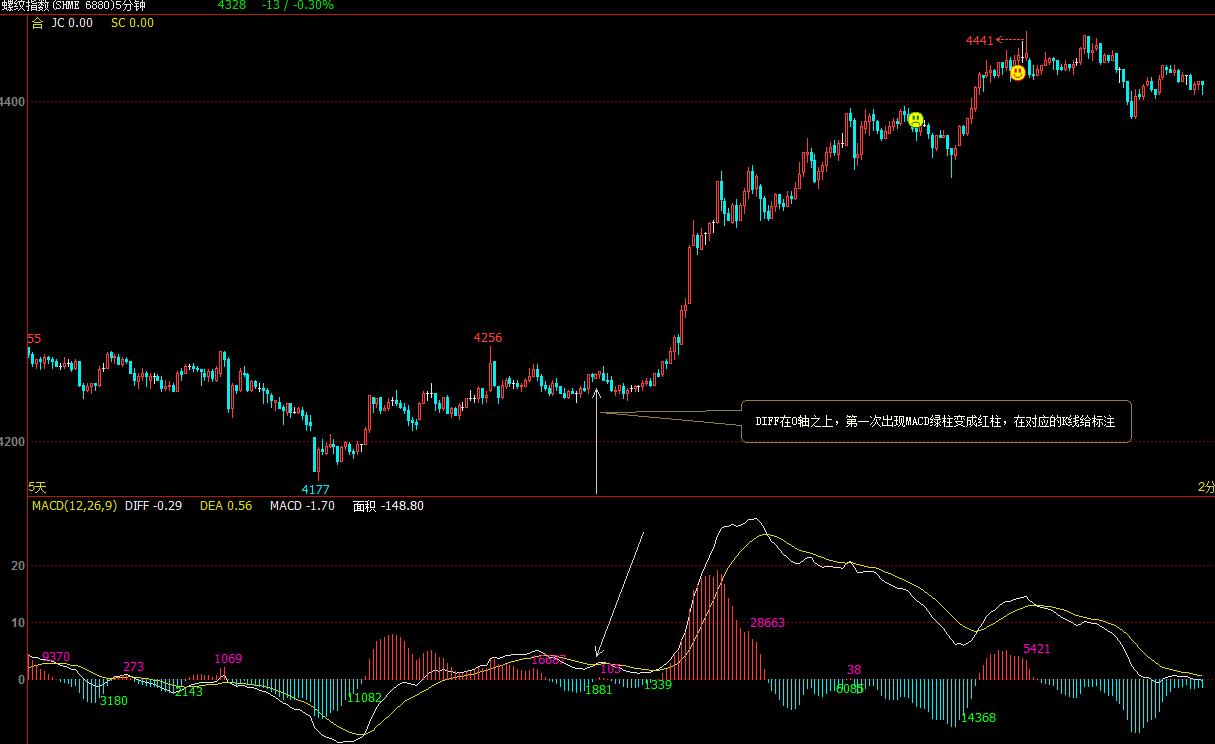The width and height of the screenshot is (1215, 744).
Task: Select the 4441 high price label
Action: (x=979, y=40)
